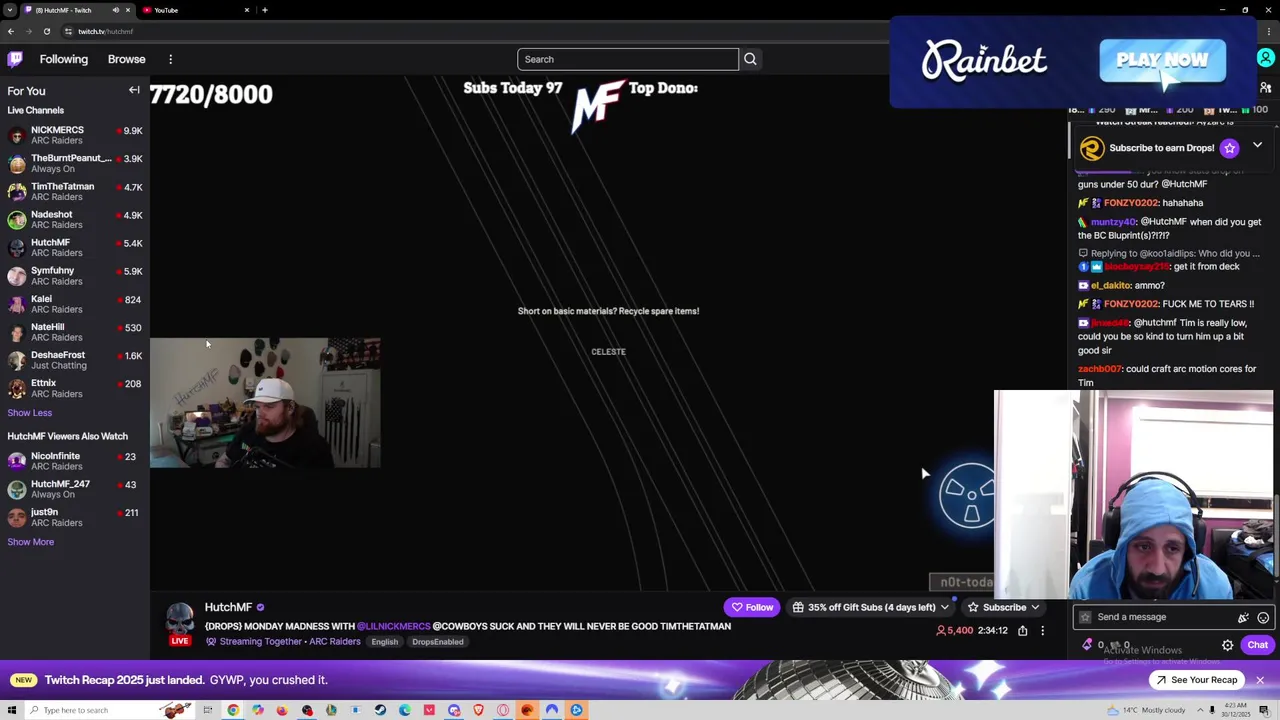Click the HutchMF streamer name
Viewport: 1280px width, 720px height.
pyautogui.click(x=228, y=607)
